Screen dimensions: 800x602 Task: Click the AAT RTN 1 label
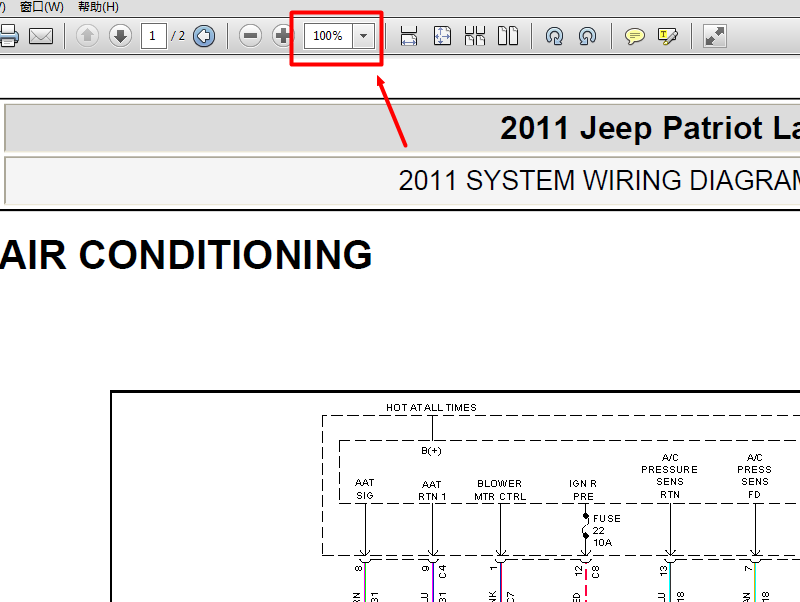click(432, 490)
